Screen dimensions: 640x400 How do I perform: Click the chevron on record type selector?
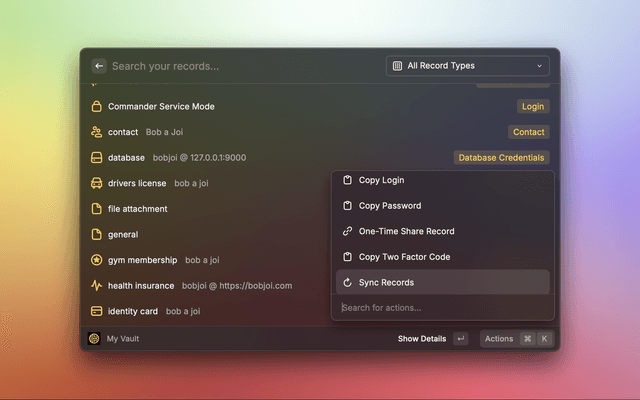point(540,66)
